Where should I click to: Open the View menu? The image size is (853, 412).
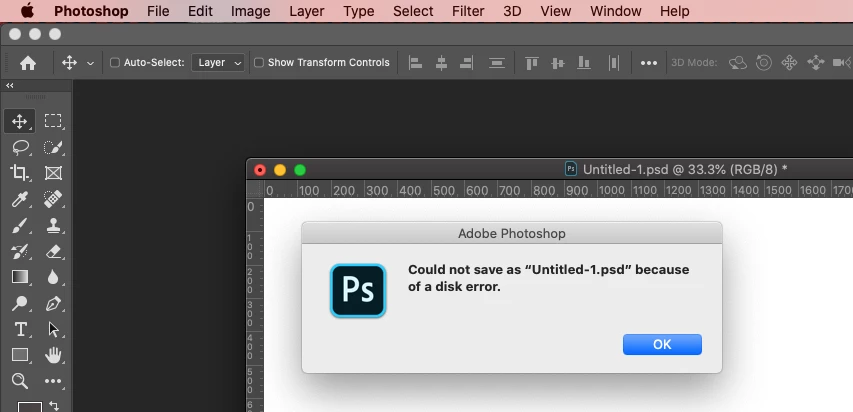(x=556, y=11)
